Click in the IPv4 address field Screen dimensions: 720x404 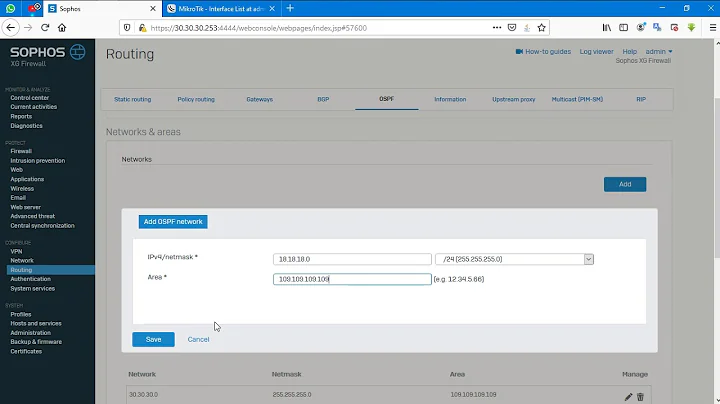(352, 259)
